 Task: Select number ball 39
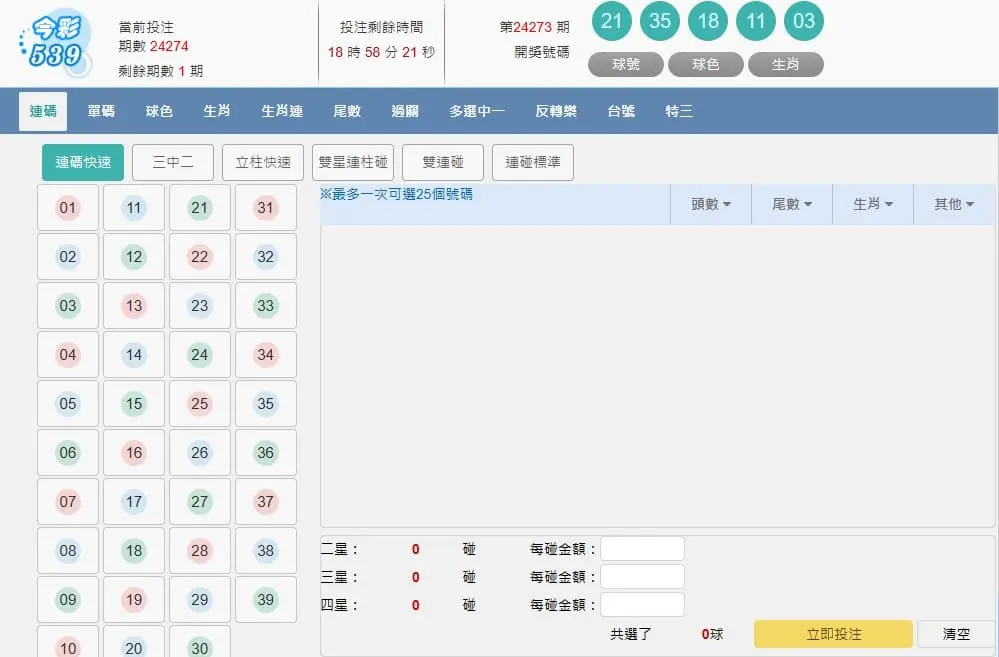tap(265, 600)
